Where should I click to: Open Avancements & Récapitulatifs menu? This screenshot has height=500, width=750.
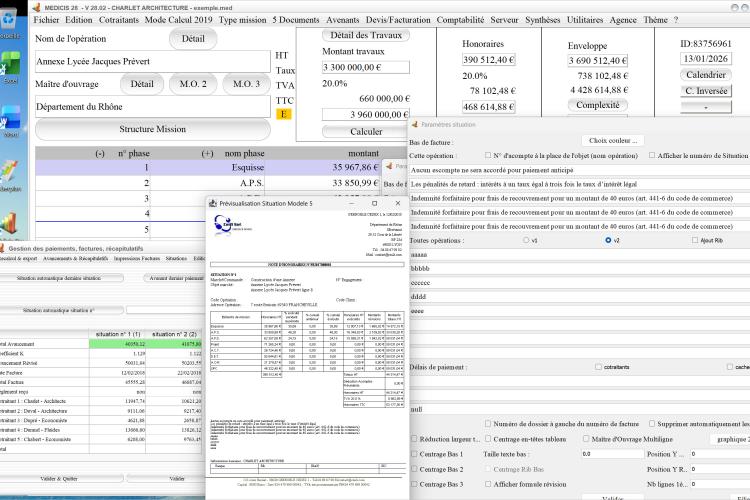point(76,258)
